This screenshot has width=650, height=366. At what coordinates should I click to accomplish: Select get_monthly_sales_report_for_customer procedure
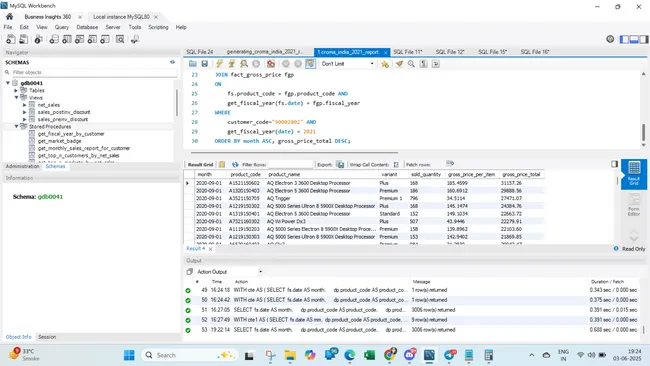pos(84,148)
